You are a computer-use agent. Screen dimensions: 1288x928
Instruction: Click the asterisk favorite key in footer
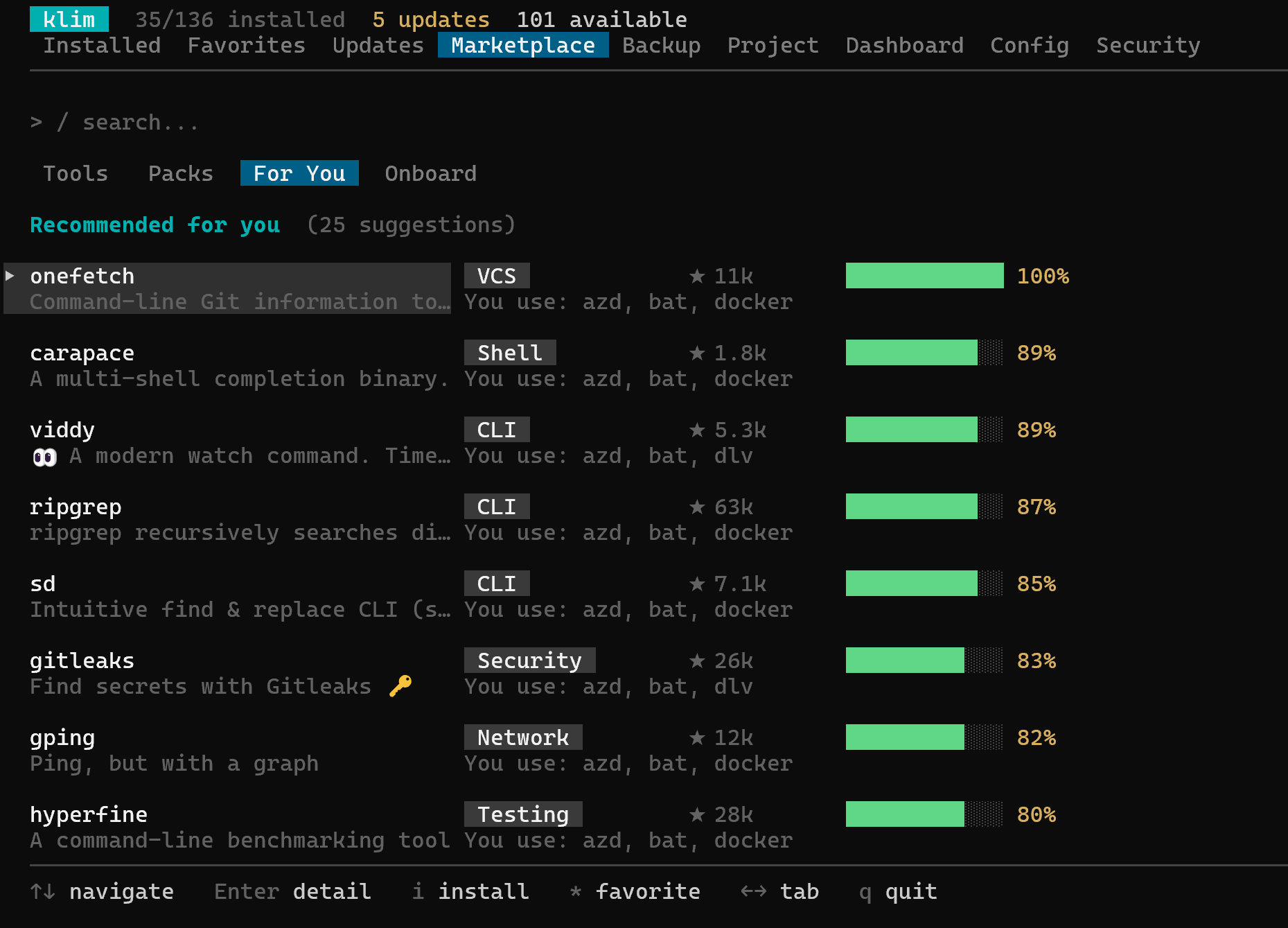point(575,891)
